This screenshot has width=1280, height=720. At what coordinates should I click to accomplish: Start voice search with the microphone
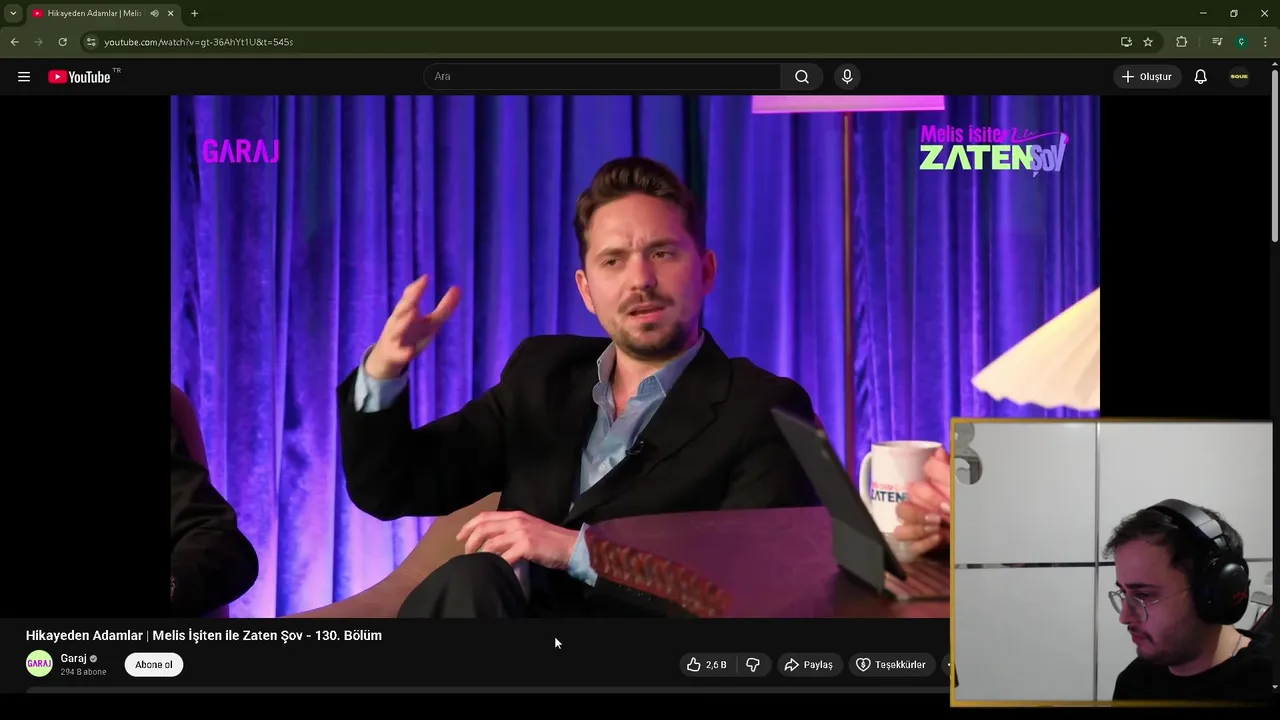click(x=847, y=77)
